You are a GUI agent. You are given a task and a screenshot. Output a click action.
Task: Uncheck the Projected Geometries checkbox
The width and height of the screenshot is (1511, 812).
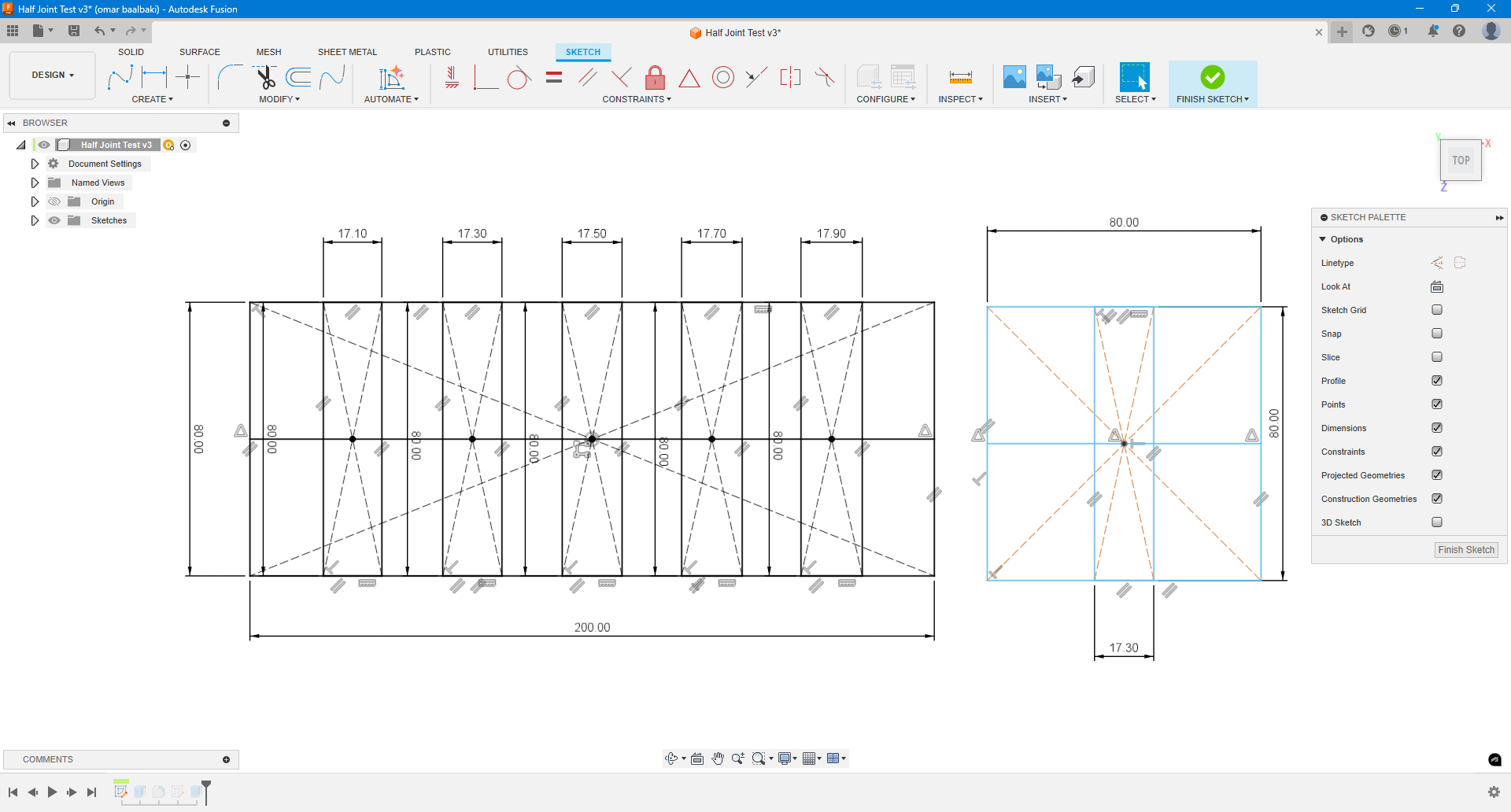pos(1437,475)
